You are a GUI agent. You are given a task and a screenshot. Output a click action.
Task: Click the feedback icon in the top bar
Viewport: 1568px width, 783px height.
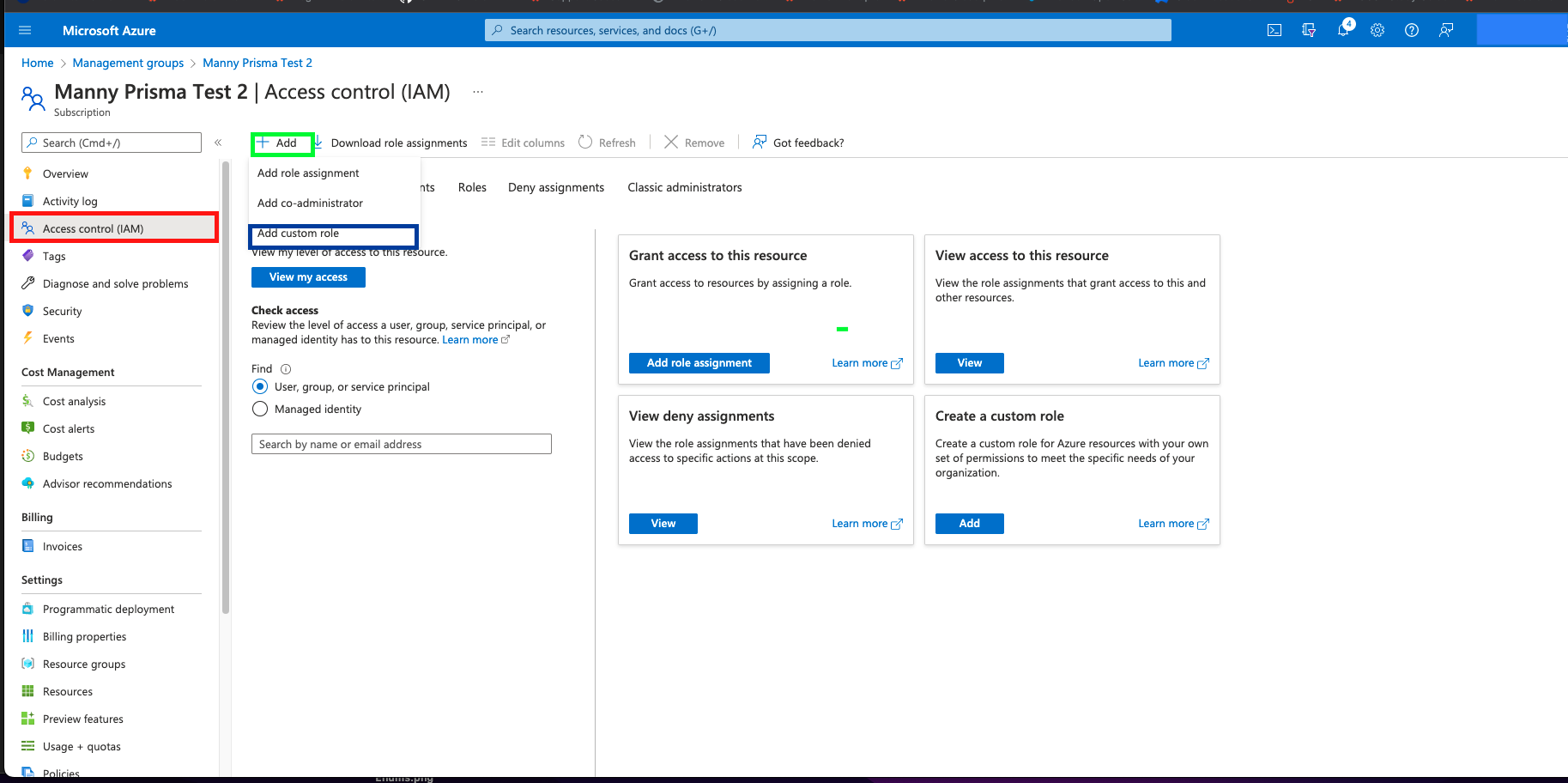coord(1446,30)
